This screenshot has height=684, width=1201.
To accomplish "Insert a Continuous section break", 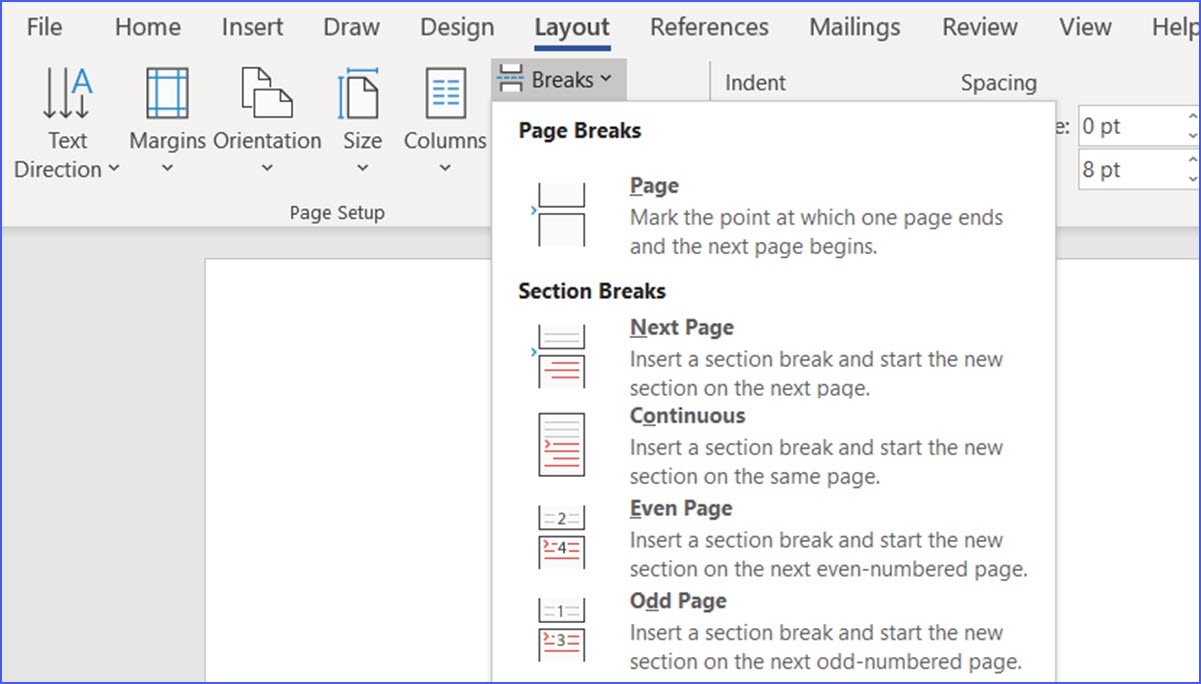I will [687, 416].
